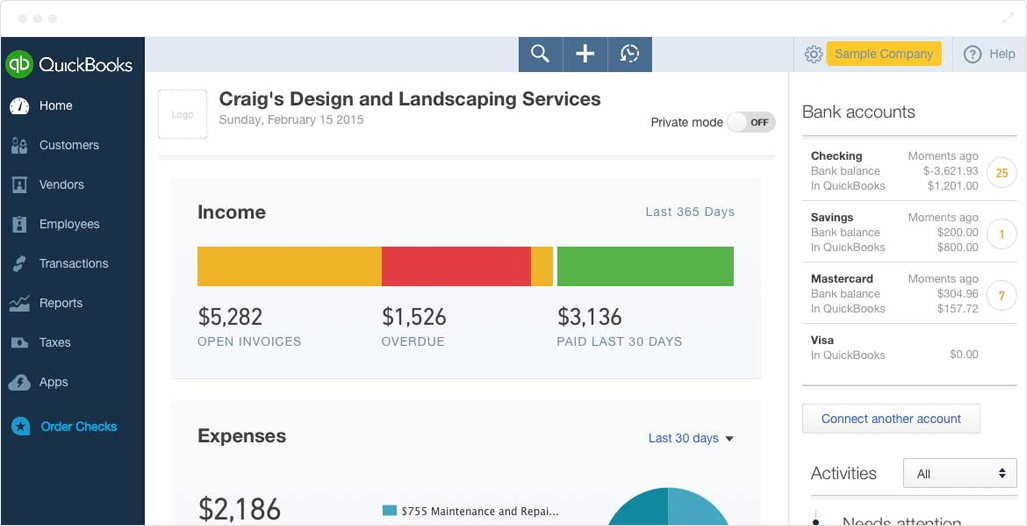Click the green paid bar segment

pyautogui.click(x=645, y=267)
